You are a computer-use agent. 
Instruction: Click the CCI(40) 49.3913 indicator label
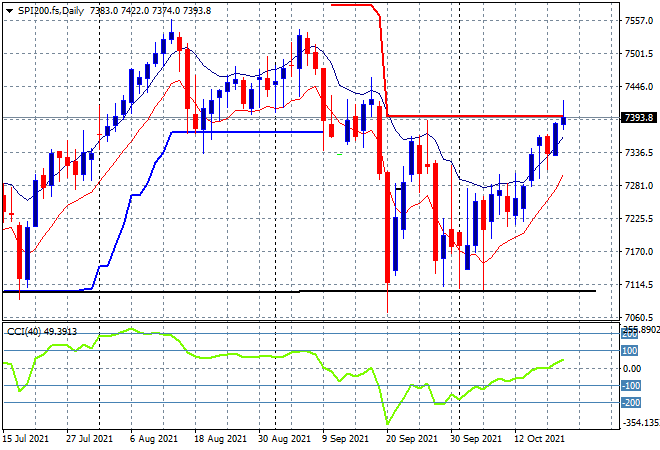point(42,332)
